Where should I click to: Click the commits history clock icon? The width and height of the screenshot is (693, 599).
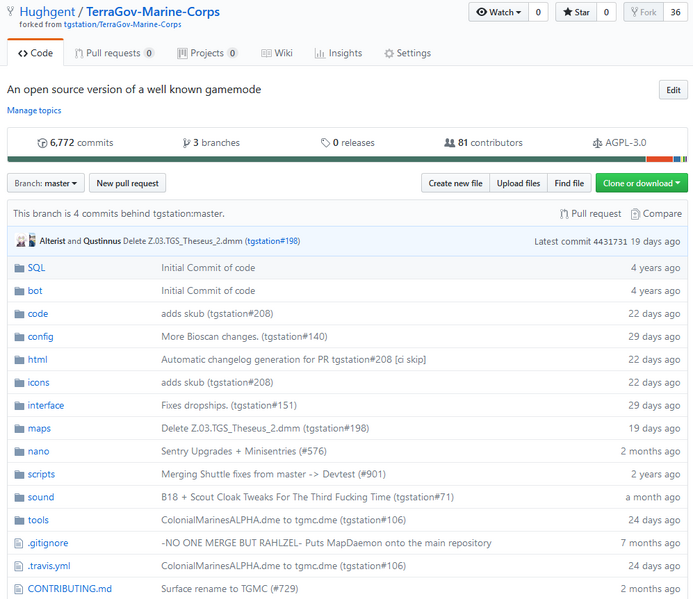click(x=42, y=143)
